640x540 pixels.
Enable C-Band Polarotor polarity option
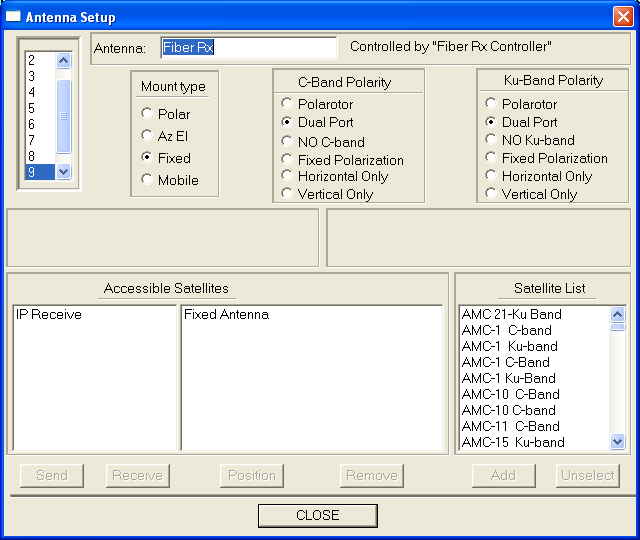[288, 104]
